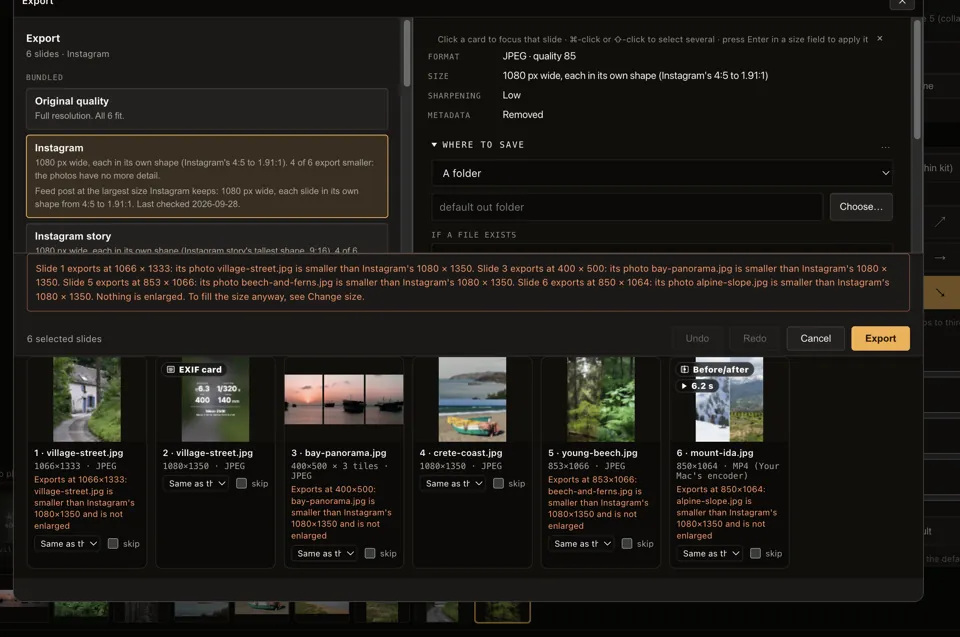
Task: Select the down-right arrow in the background panel
Action: point(940,293)
